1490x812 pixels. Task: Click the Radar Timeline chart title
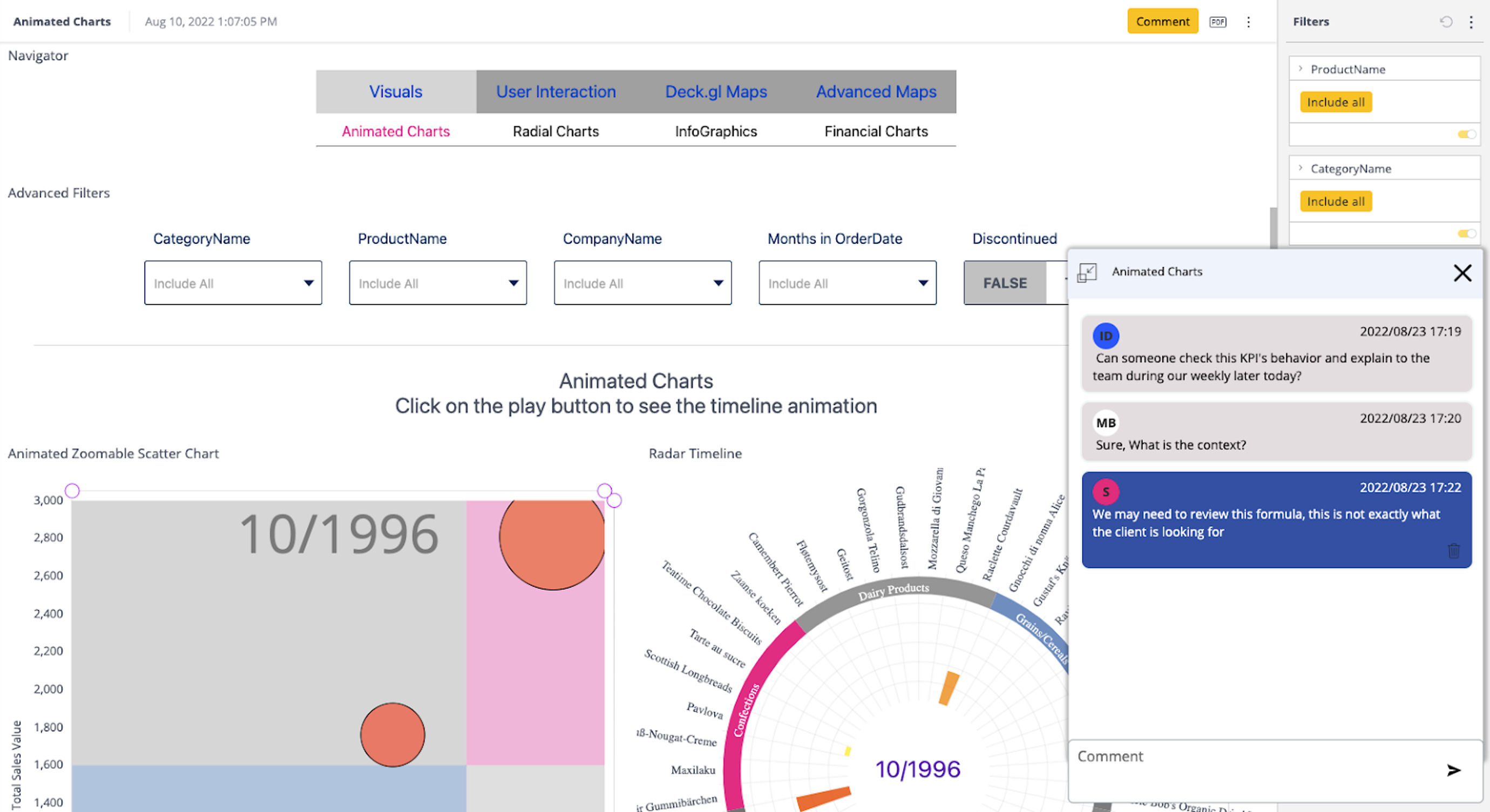[x=695, y=453]
